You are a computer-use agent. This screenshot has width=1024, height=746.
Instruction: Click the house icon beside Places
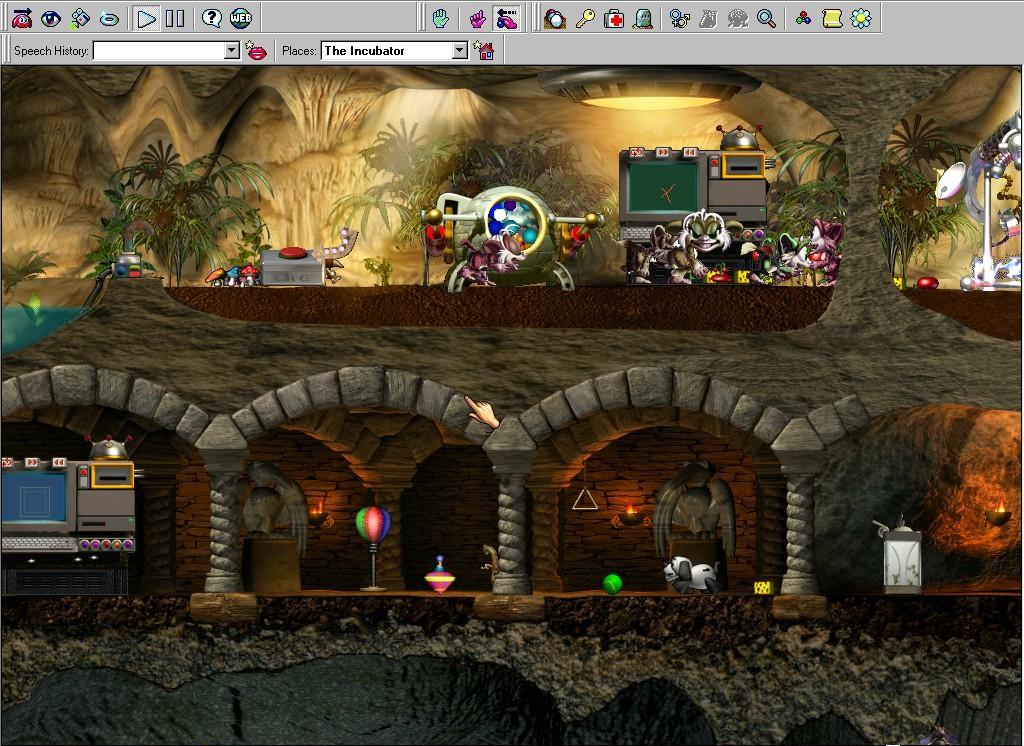(485, 51)
